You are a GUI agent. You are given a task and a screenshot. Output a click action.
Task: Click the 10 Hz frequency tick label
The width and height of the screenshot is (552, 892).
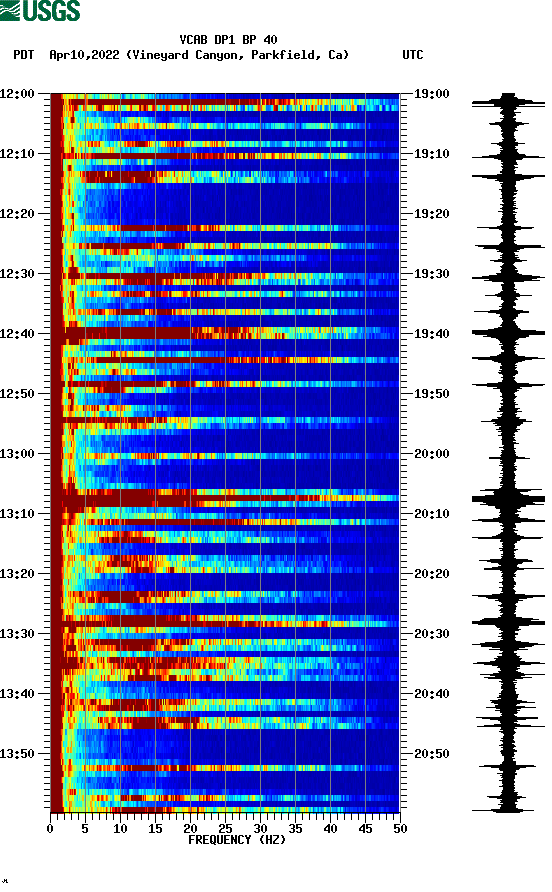tap(120, 829)
